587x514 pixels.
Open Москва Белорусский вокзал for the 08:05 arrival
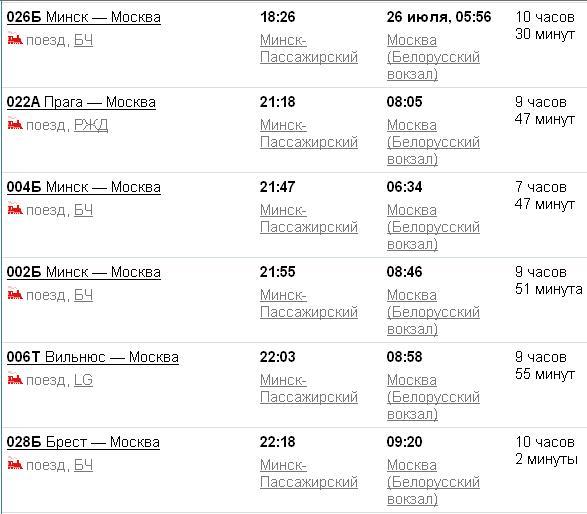433,142
